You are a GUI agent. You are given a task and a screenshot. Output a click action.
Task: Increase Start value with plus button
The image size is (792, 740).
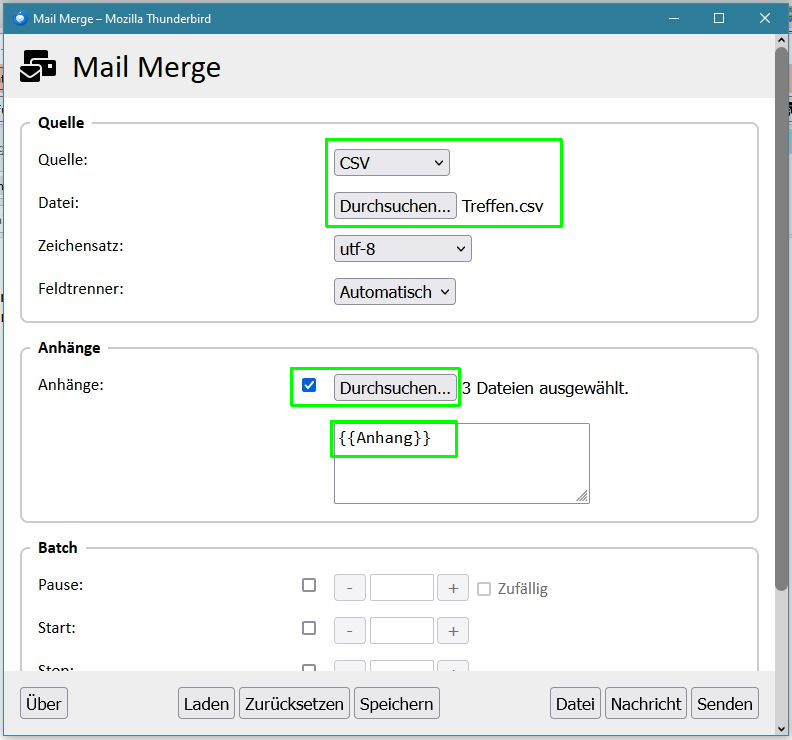(x=453, y=631)
